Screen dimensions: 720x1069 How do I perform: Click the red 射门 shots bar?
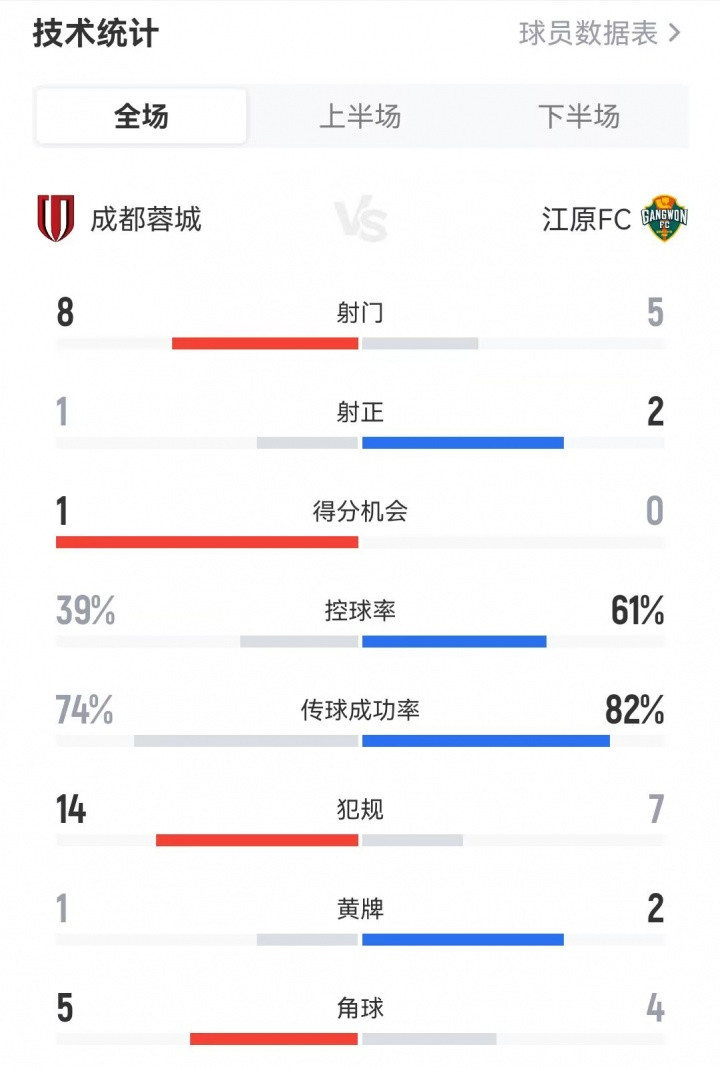[x=265, y=343]
